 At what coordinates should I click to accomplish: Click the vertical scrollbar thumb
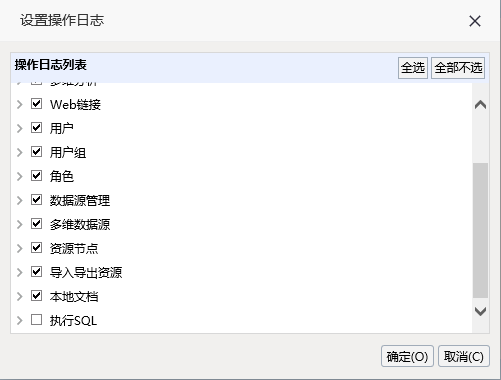click(x=480, y=230)
